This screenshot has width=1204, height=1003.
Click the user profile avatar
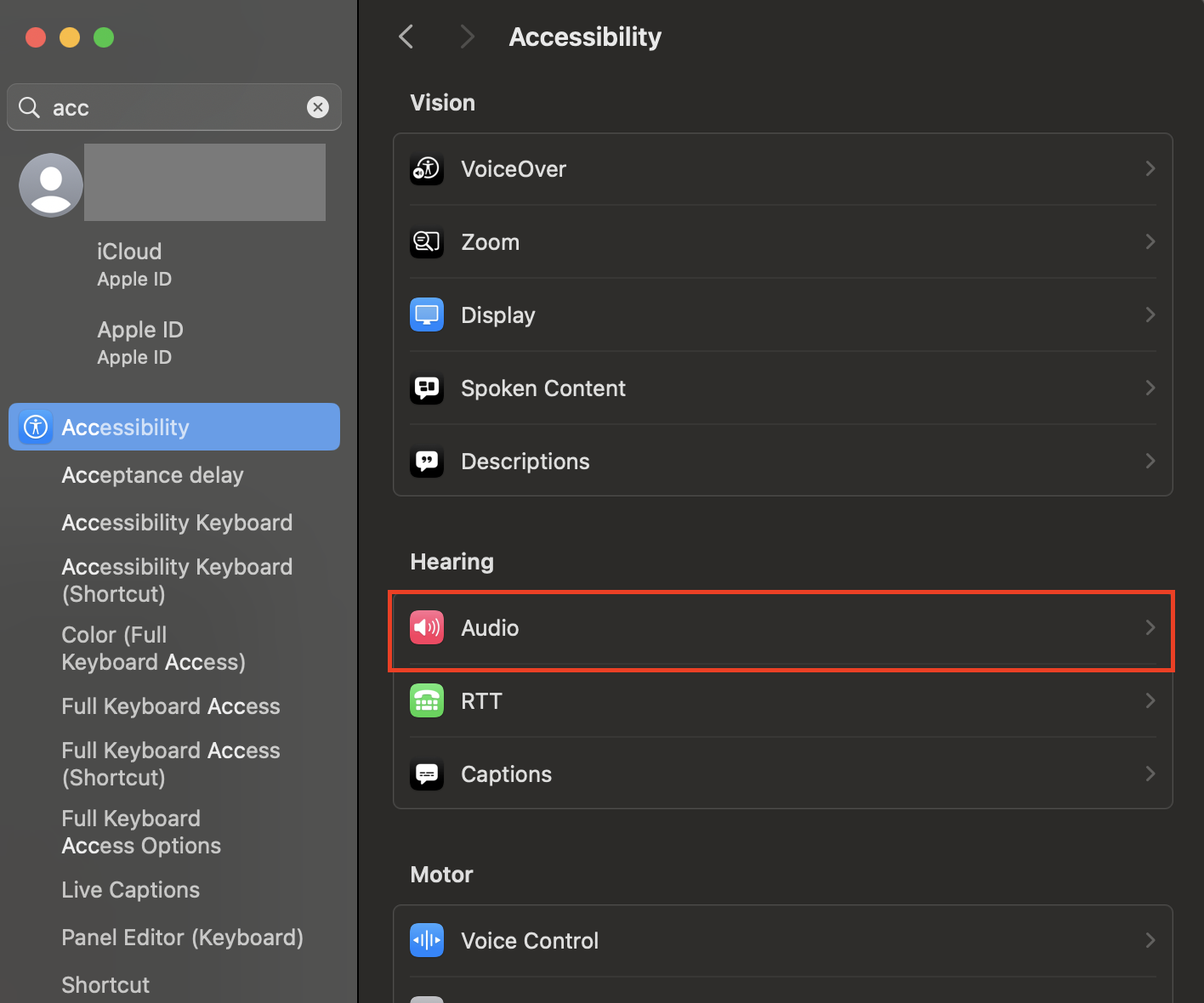(51, 184)
